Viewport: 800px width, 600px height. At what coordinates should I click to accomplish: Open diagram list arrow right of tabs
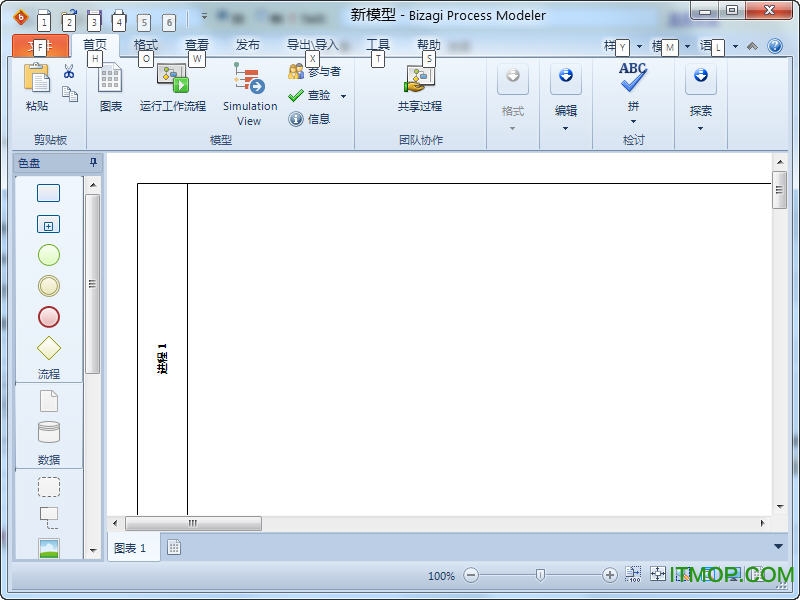click(778, 546)
